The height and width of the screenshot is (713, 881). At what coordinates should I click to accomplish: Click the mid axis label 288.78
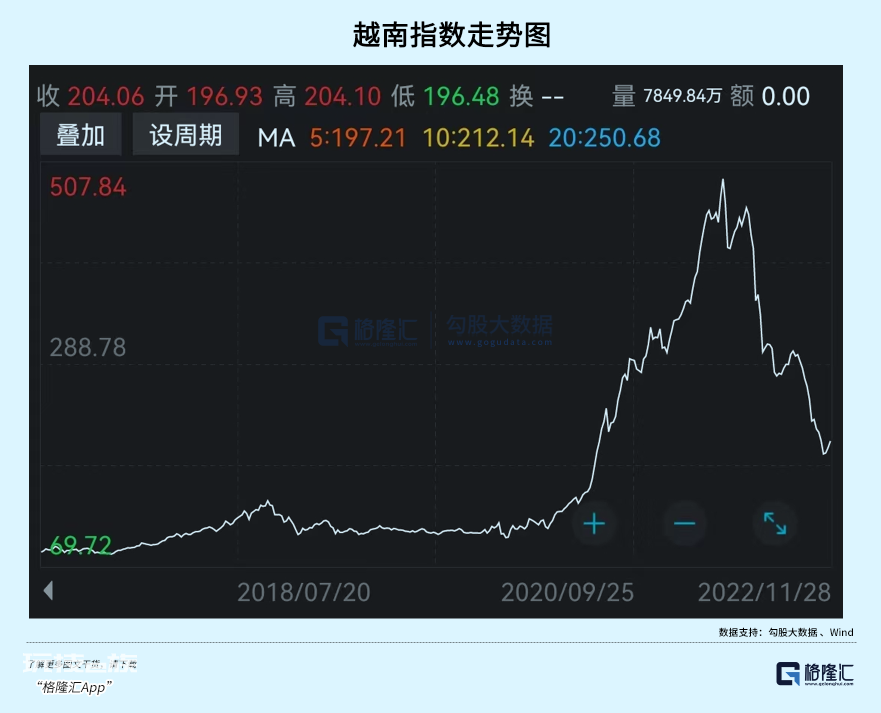coord(88,347)
